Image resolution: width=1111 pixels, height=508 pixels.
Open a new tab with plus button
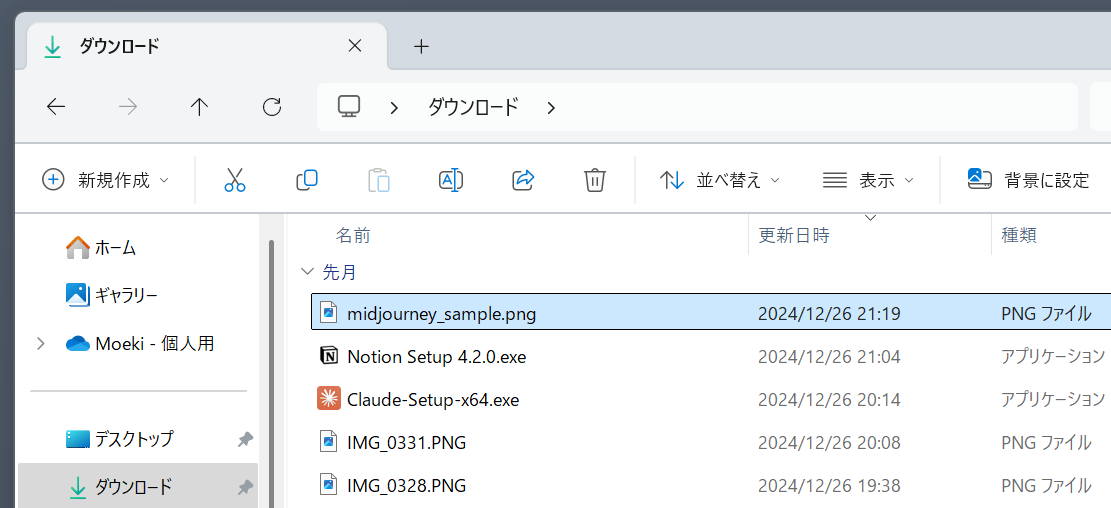coord(421,46)
